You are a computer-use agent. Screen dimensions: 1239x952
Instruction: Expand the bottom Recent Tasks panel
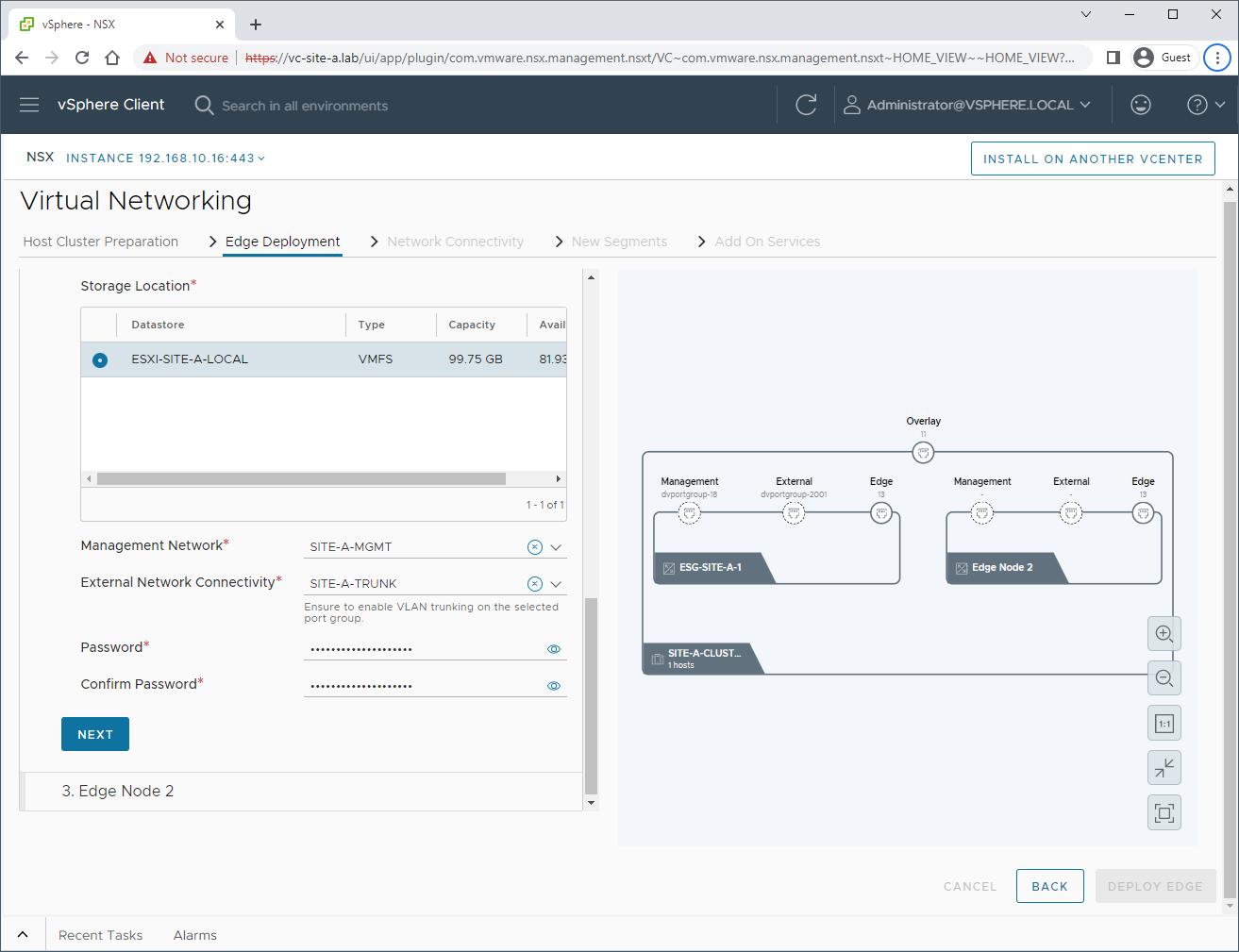point(23,935)
